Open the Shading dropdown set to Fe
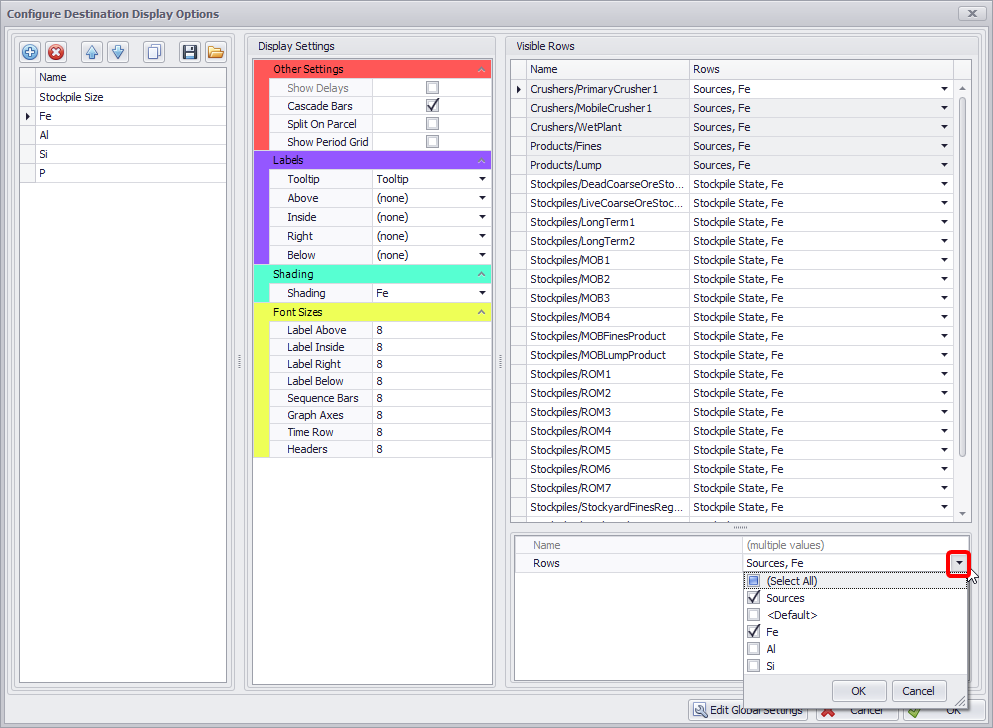The width and height of the screenshot is (993, 728). 482,294
